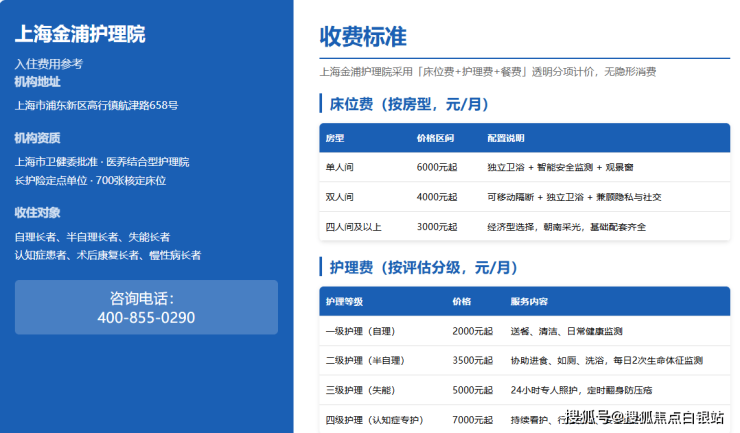The height and width of the screenshot is (433, 740).
Task: Select the 三级护理（失能） cell
Action: coord(360,391)
